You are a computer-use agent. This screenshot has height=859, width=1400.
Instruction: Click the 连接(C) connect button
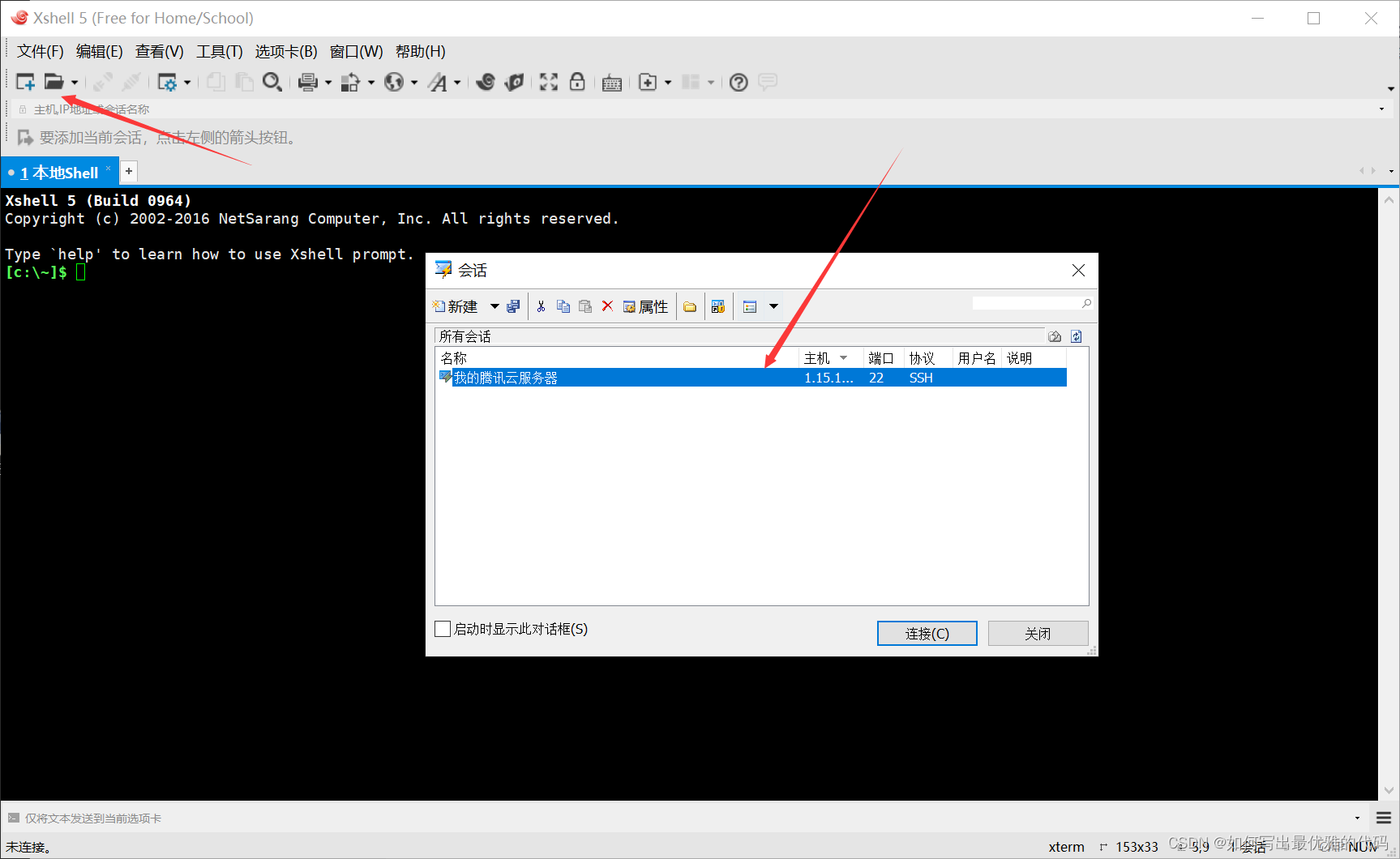(927, 634)
